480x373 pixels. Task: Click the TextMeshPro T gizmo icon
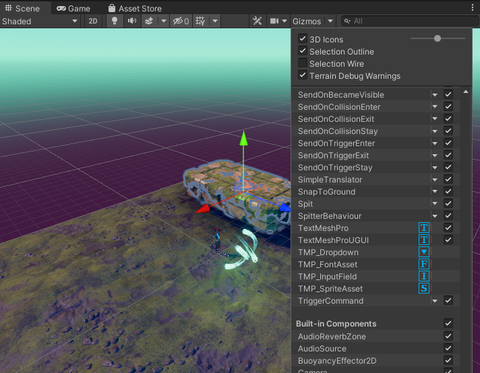tap(424, 228)
